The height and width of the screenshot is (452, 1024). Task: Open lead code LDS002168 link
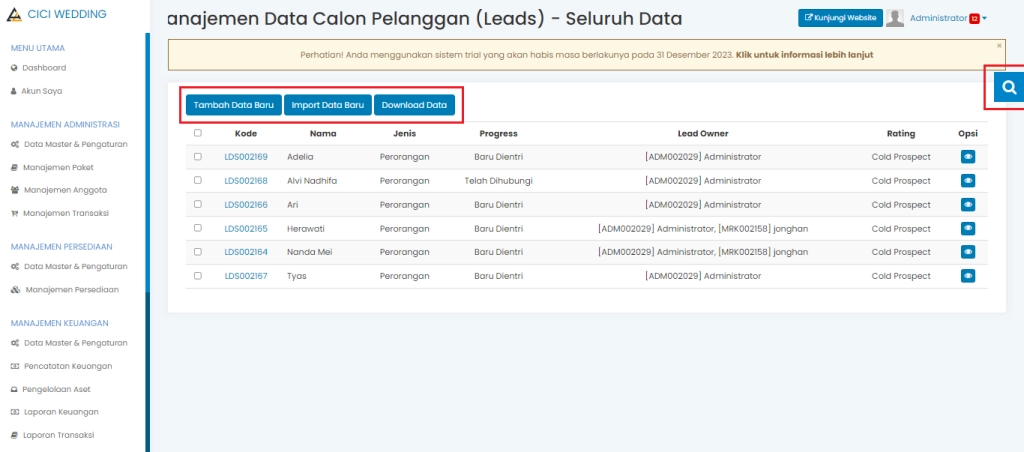[246, 181]
